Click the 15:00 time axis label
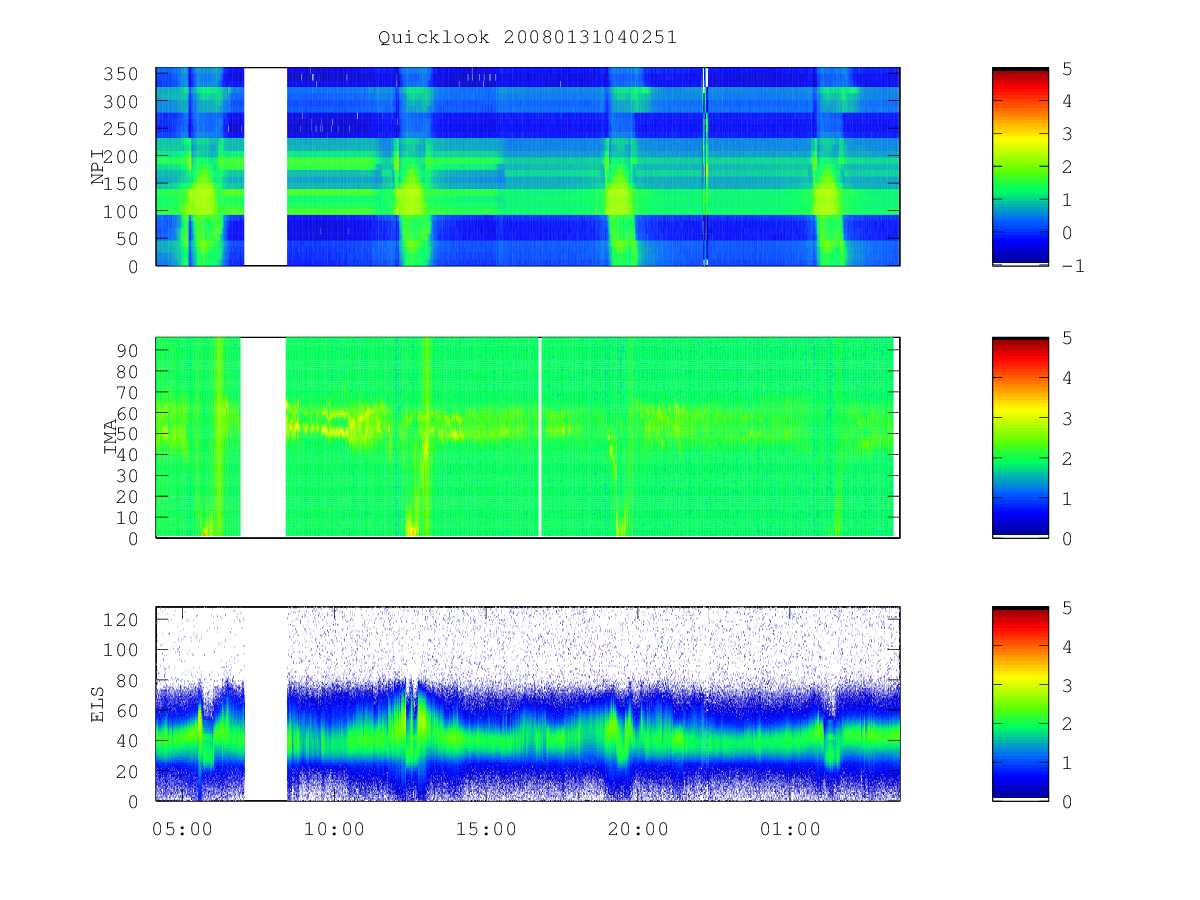 (x=487, y=829)
